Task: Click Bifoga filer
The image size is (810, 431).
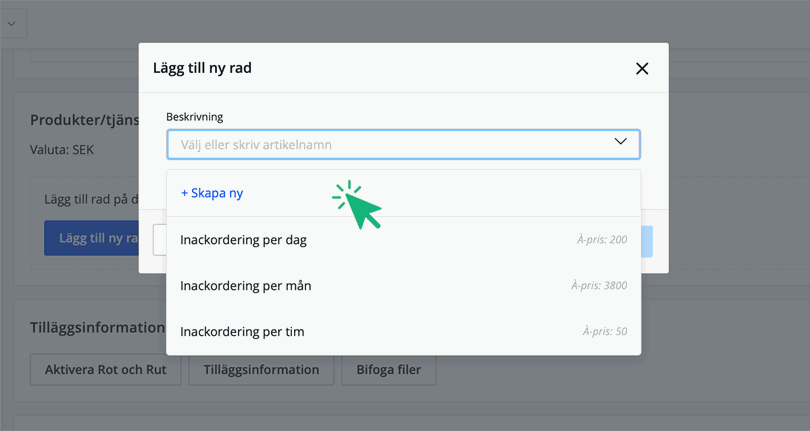Action: (x=389, y=370)
